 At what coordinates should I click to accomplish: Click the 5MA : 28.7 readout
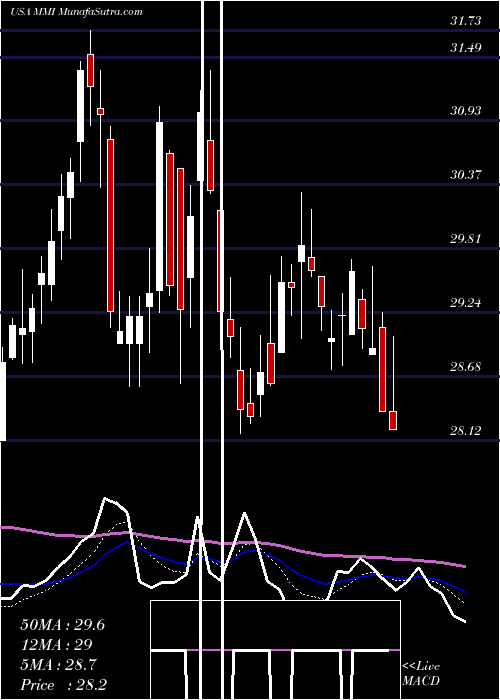click(60, 665)
